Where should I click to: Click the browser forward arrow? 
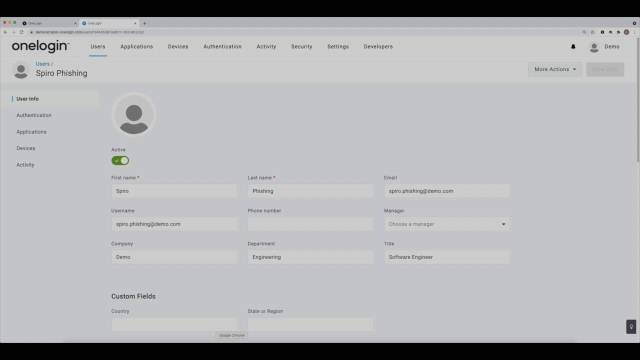click(x=13, y=32)
